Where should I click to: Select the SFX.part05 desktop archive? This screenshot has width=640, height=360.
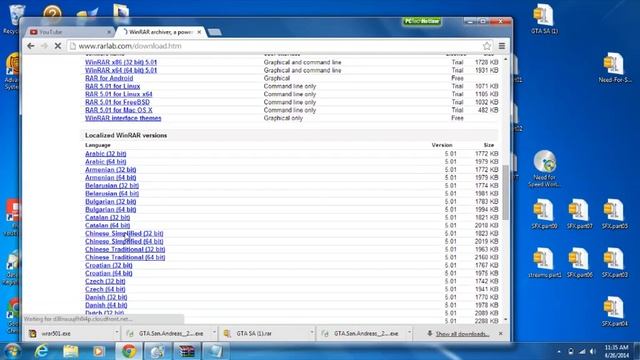click(x=614, y=214)
